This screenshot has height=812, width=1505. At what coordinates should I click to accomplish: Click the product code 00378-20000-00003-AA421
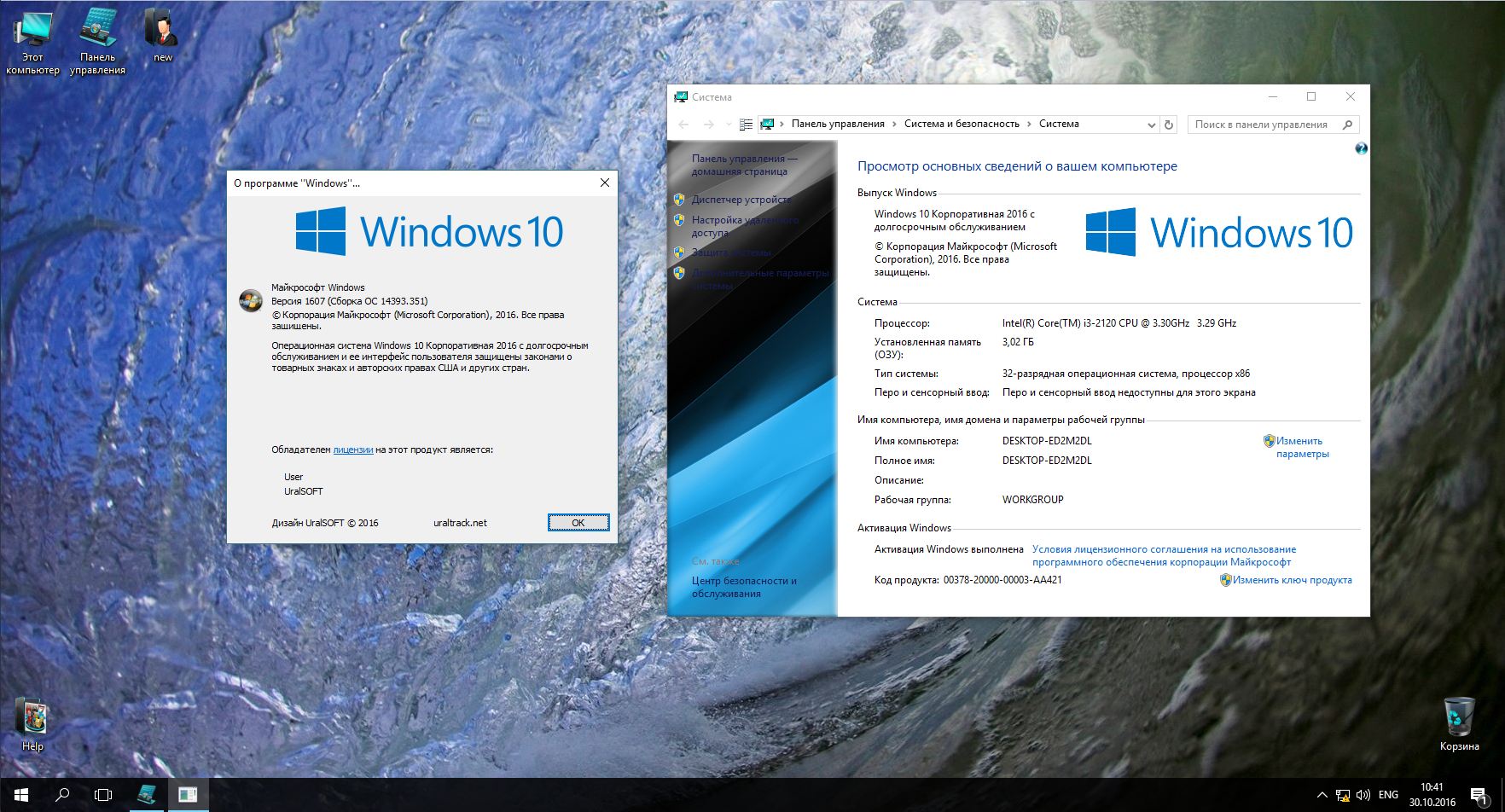(1002, 580)
